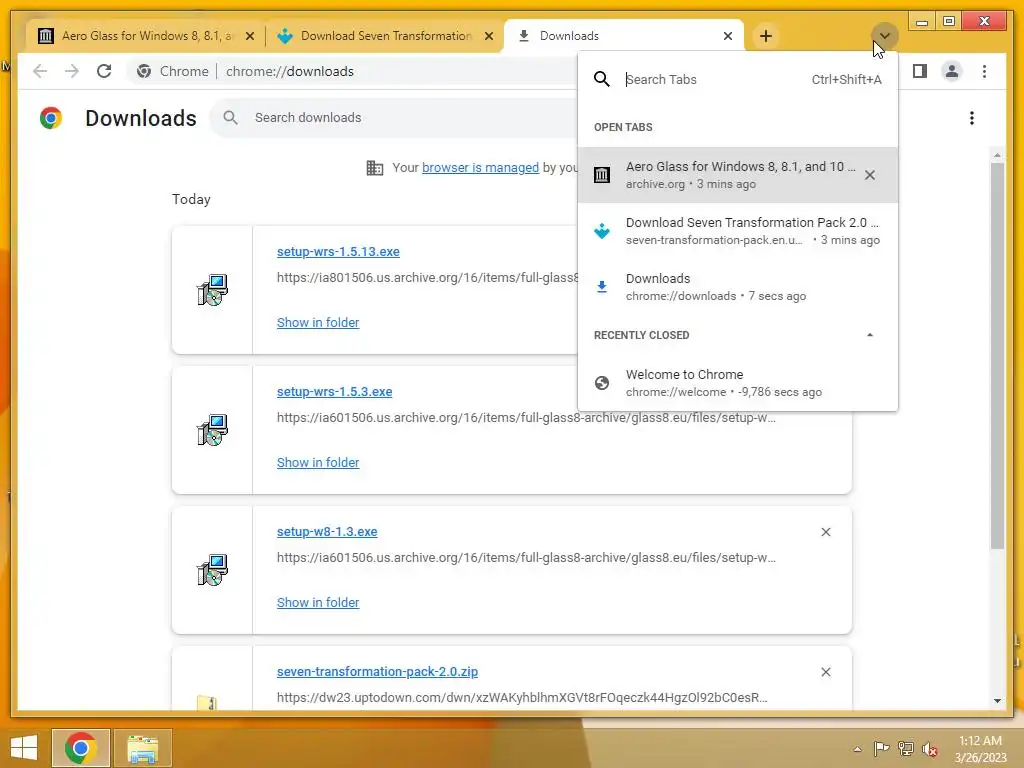The image size is (1024, 768).
Task: Open the Windows Start button
Action: click(24, 748)
